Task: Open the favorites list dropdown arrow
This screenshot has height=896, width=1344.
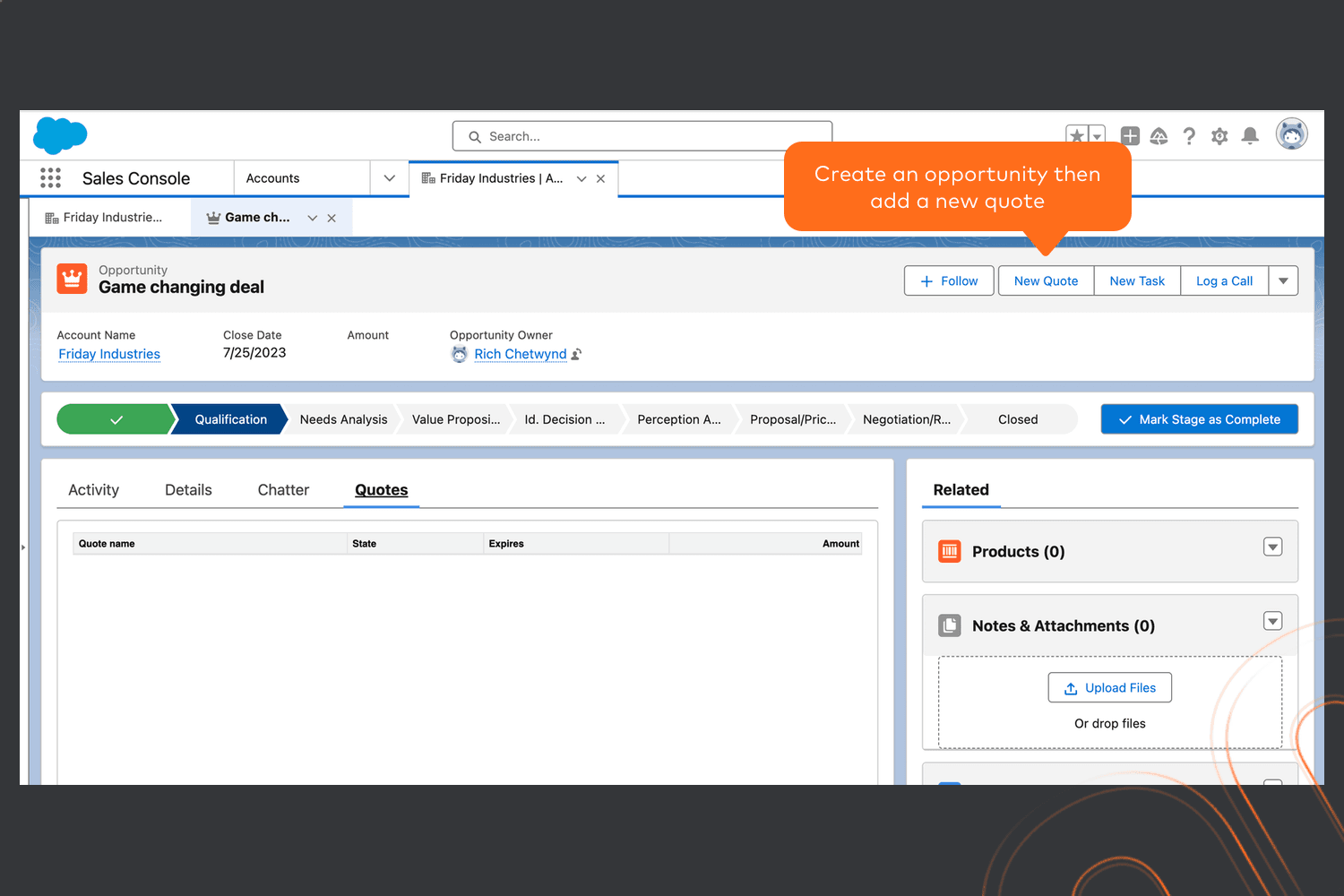Action: [x=1097, y=136]
